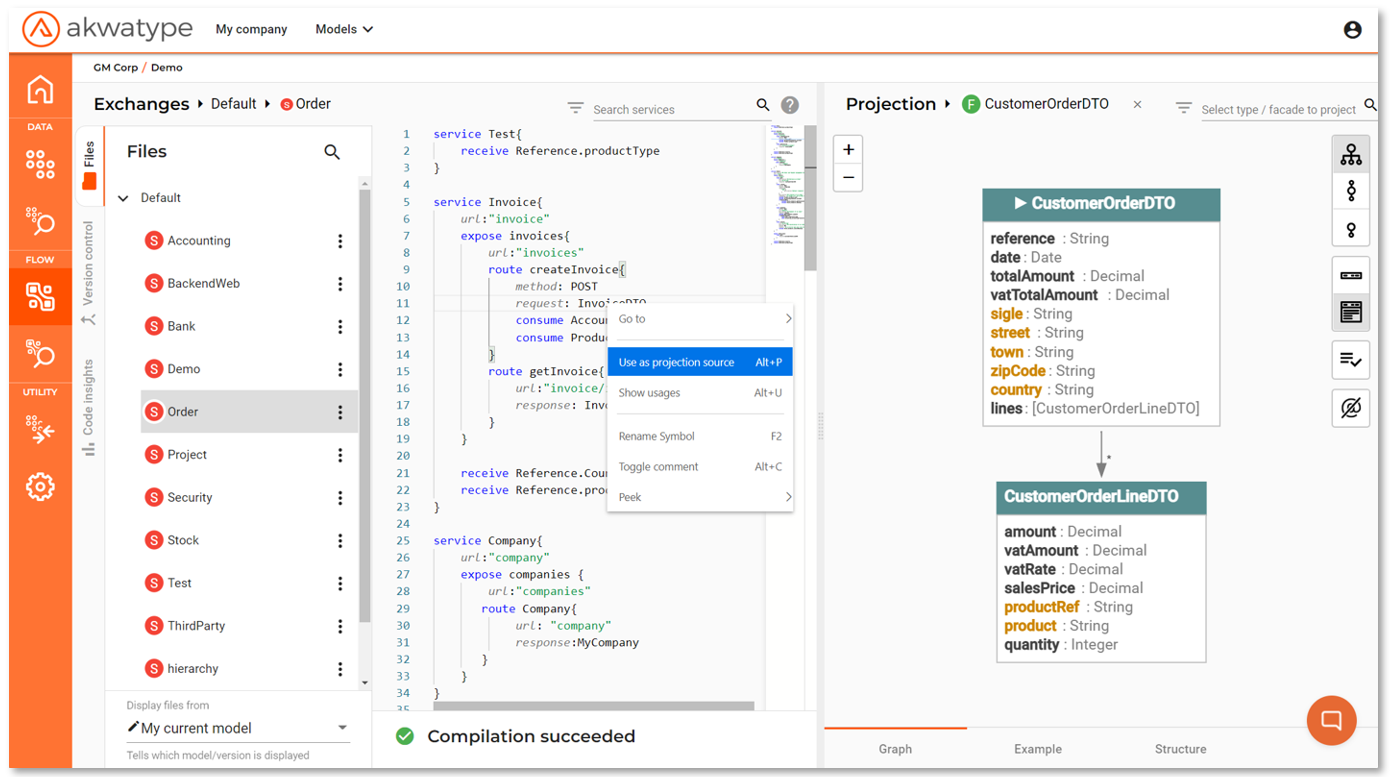Zoom out on projection graph
This screenshot has width=1390, height=777.
pos(848,178)
